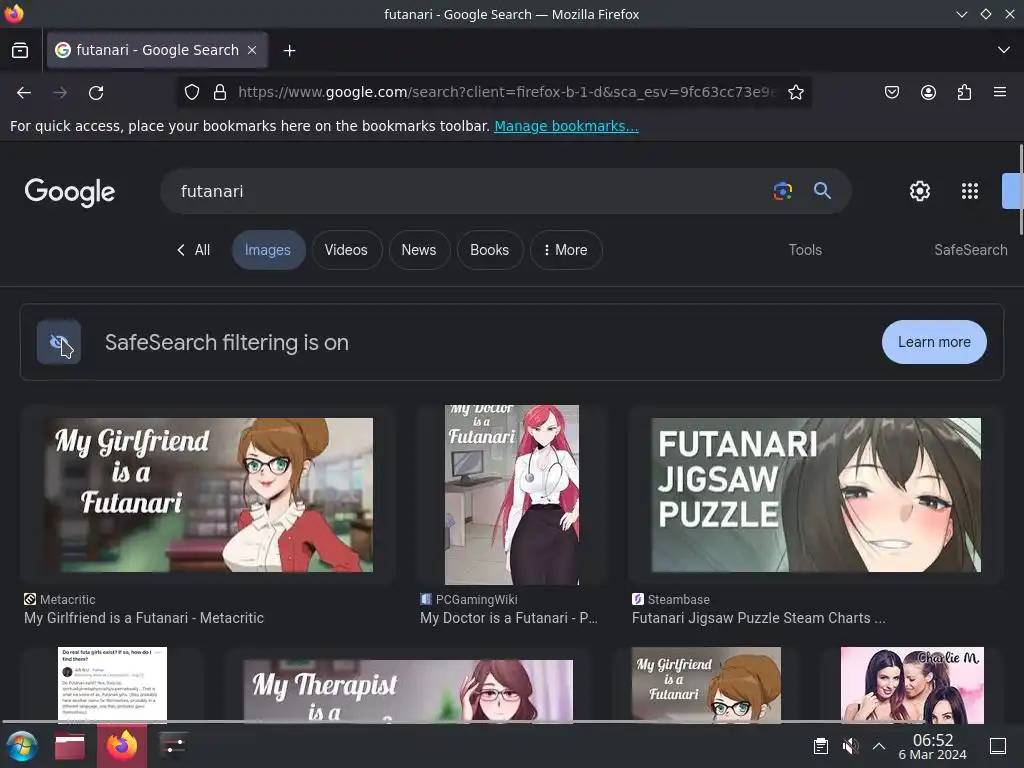1024x768 pixels.
Task: Open the tracking protection shield icon
Action: tap(191, 93)
